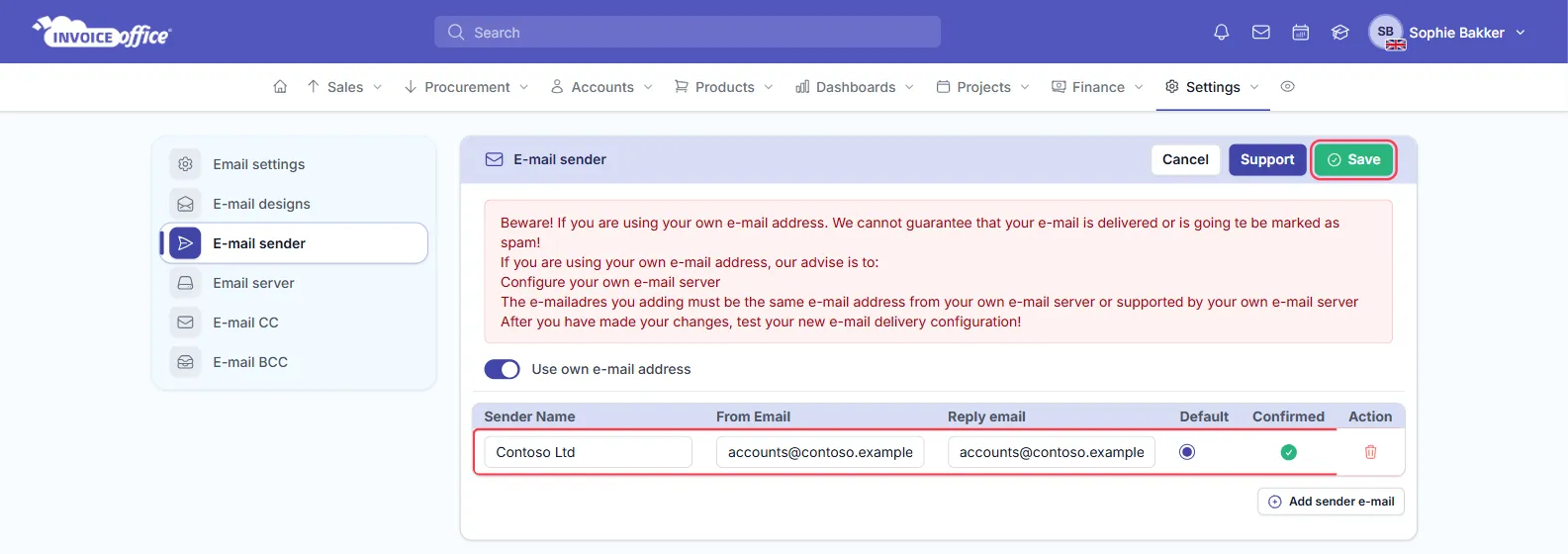Edit the Sender Name field Contoso Ltd
The width and height of the screenshot is (1568, 554).
pos(588,452)
